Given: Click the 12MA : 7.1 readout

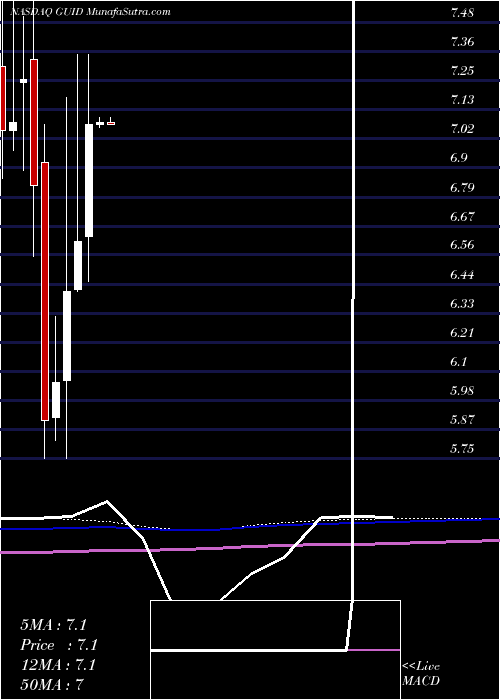Looking at the screenshot, I should click(59, 664).
